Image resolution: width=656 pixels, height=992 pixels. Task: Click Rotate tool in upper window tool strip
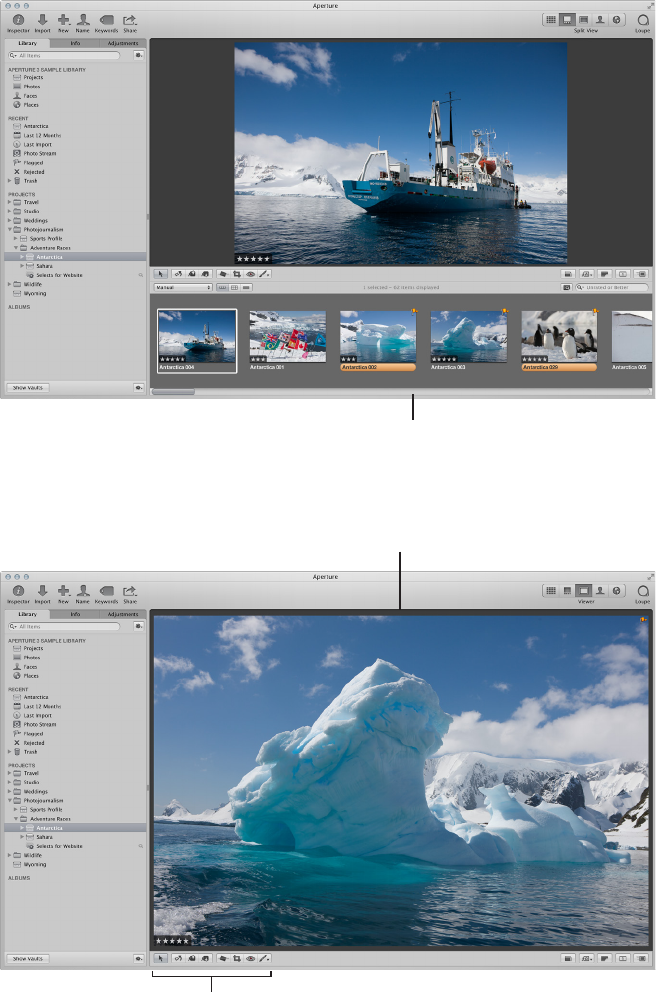tap(178, 274)
